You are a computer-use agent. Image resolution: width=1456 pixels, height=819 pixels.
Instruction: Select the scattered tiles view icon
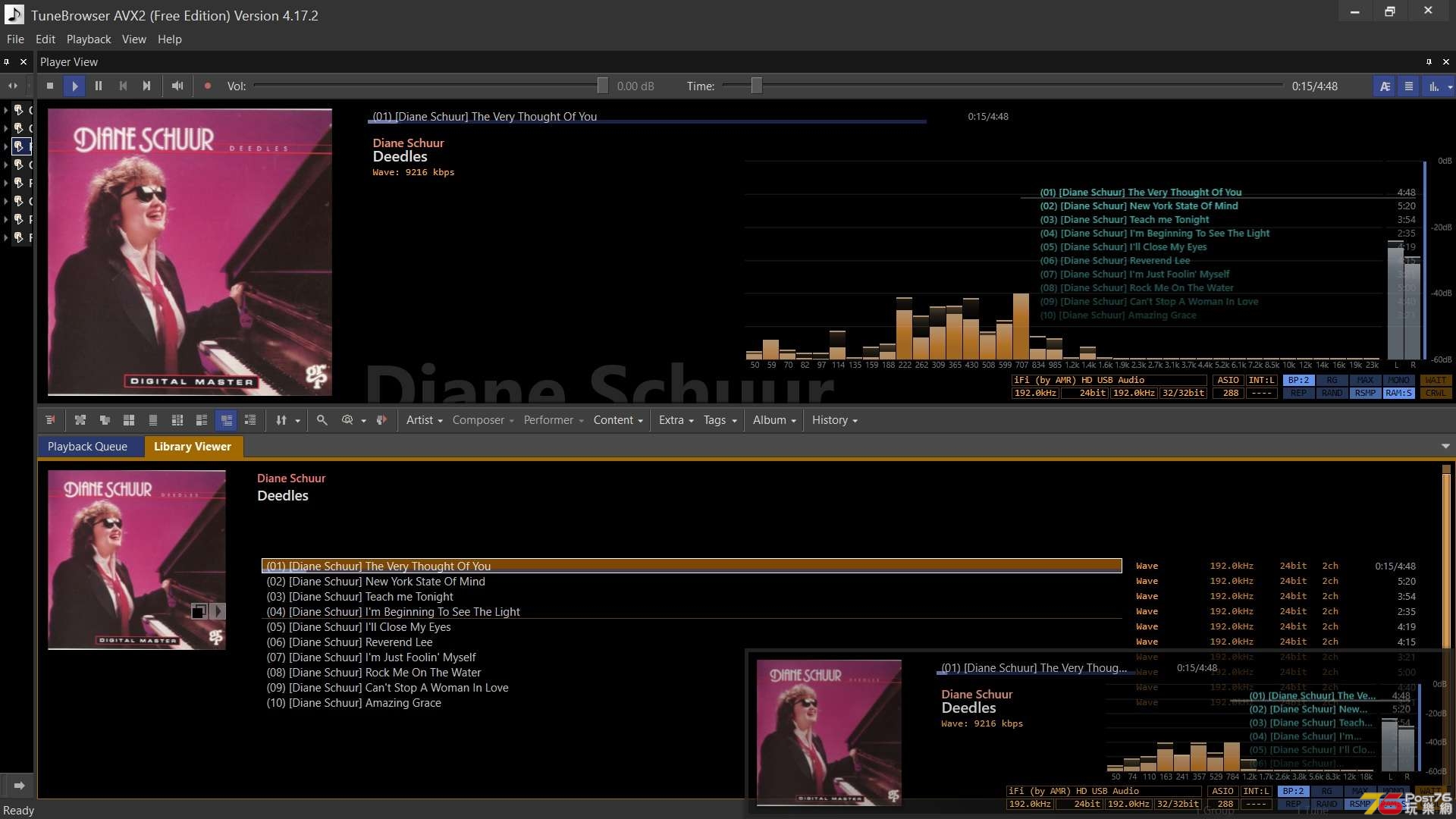point(80,420)
